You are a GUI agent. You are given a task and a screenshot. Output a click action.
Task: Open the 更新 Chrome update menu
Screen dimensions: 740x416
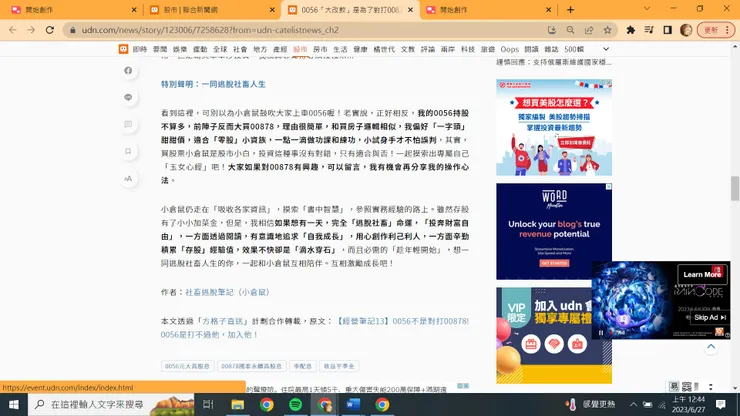[716, 30]
